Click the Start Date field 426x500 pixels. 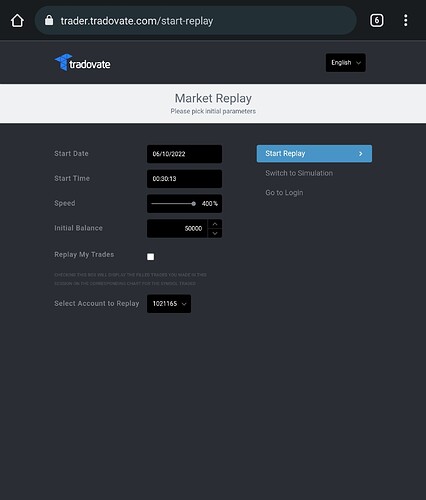(x=184, y=154)
